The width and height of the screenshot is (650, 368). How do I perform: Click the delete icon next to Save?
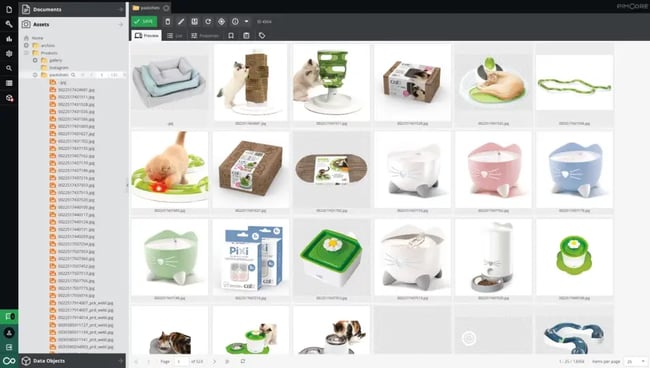pyautogui.click(x=167, y=22)
